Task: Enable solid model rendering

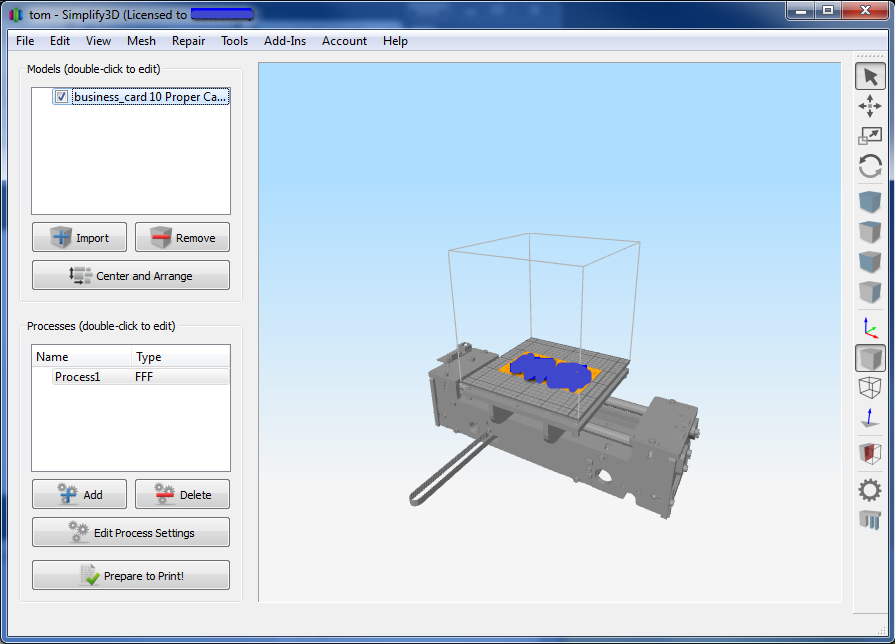Action: point(870,359)
